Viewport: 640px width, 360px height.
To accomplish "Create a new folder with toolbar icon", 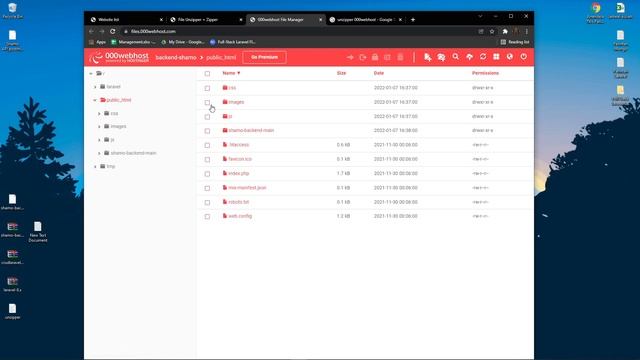I will [441, 57].
